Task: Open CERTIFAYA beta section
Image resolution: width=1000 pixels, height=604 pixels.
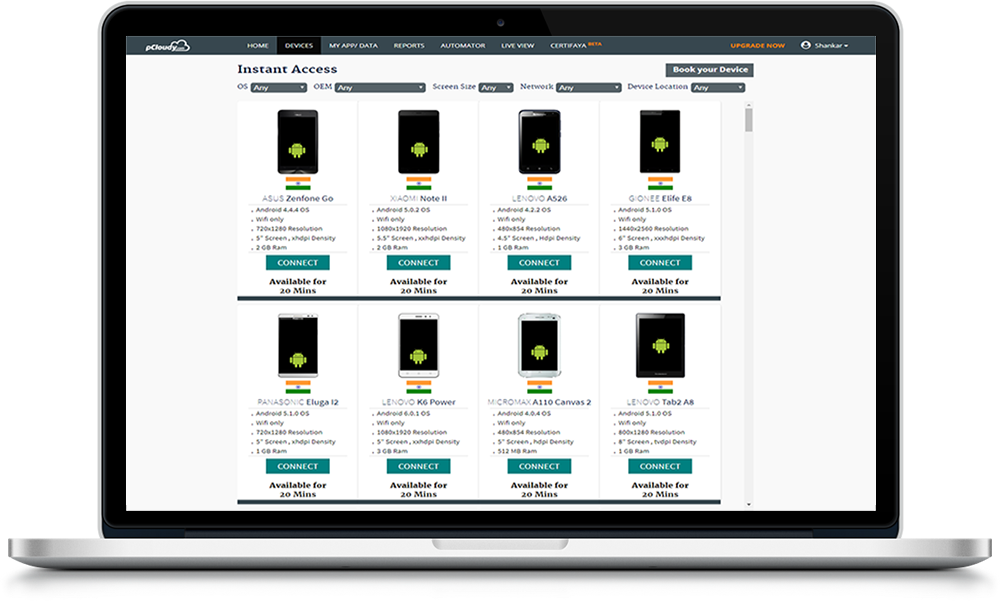Action: pos(575,45)
